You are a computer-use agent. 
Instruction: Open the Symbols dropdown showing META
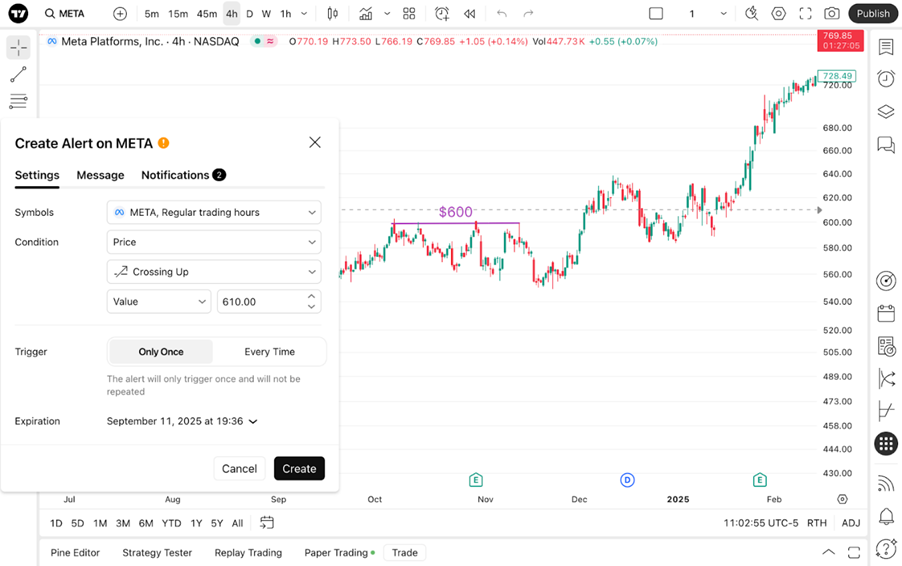pos(214,212)
